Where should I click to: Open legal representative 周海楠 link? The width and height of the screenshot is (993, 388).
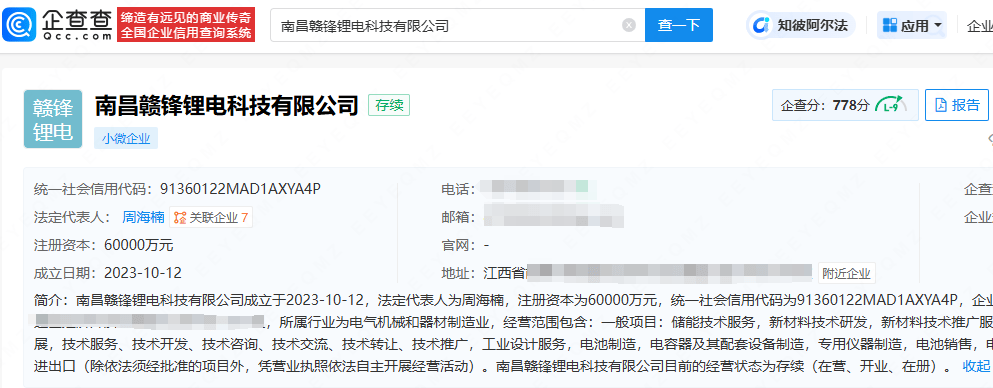tap(143, 218)
